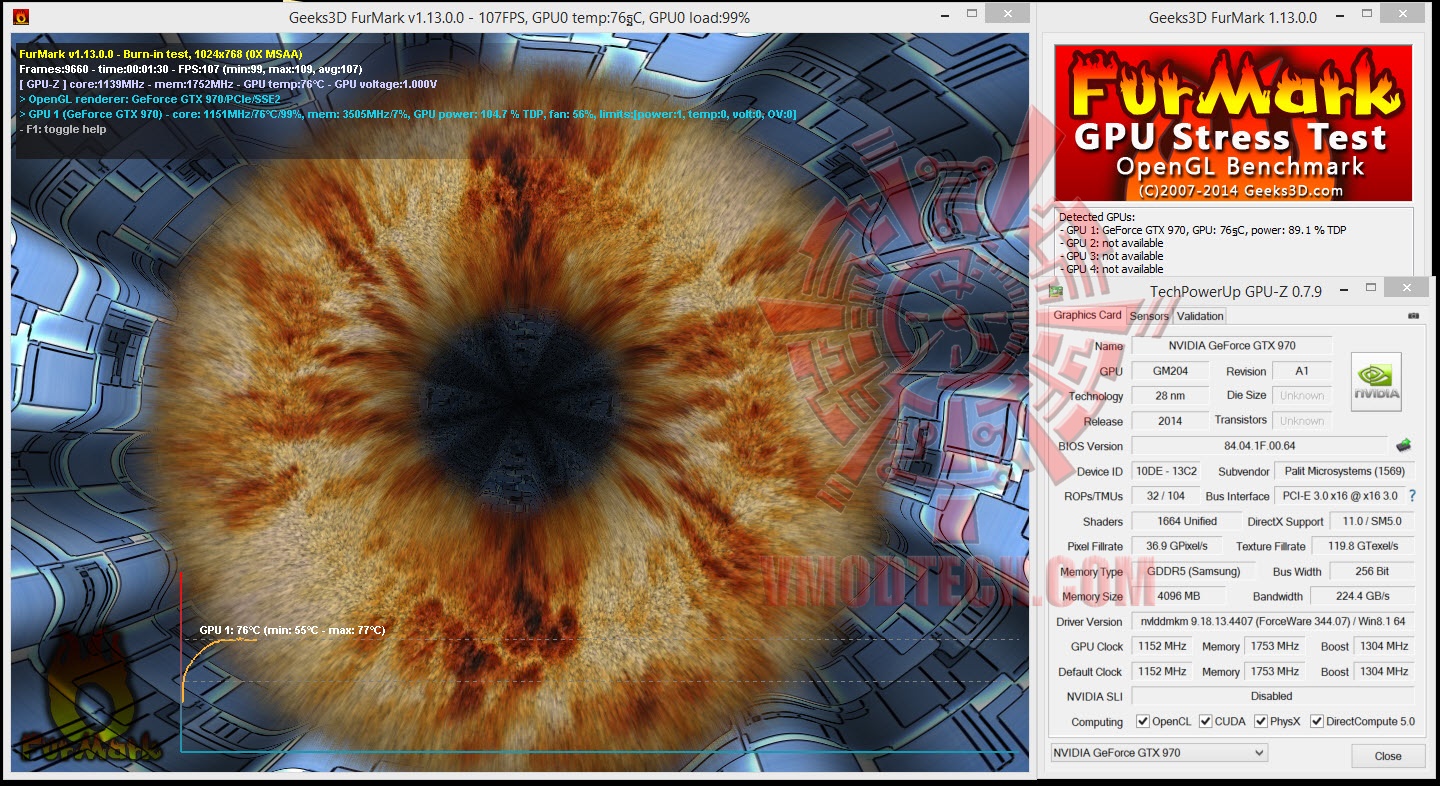The height and width of the screenshot is (786, 1440).
Task: Click the Device ID value 10DE - 13C2
Action: tap(1166, 471)
